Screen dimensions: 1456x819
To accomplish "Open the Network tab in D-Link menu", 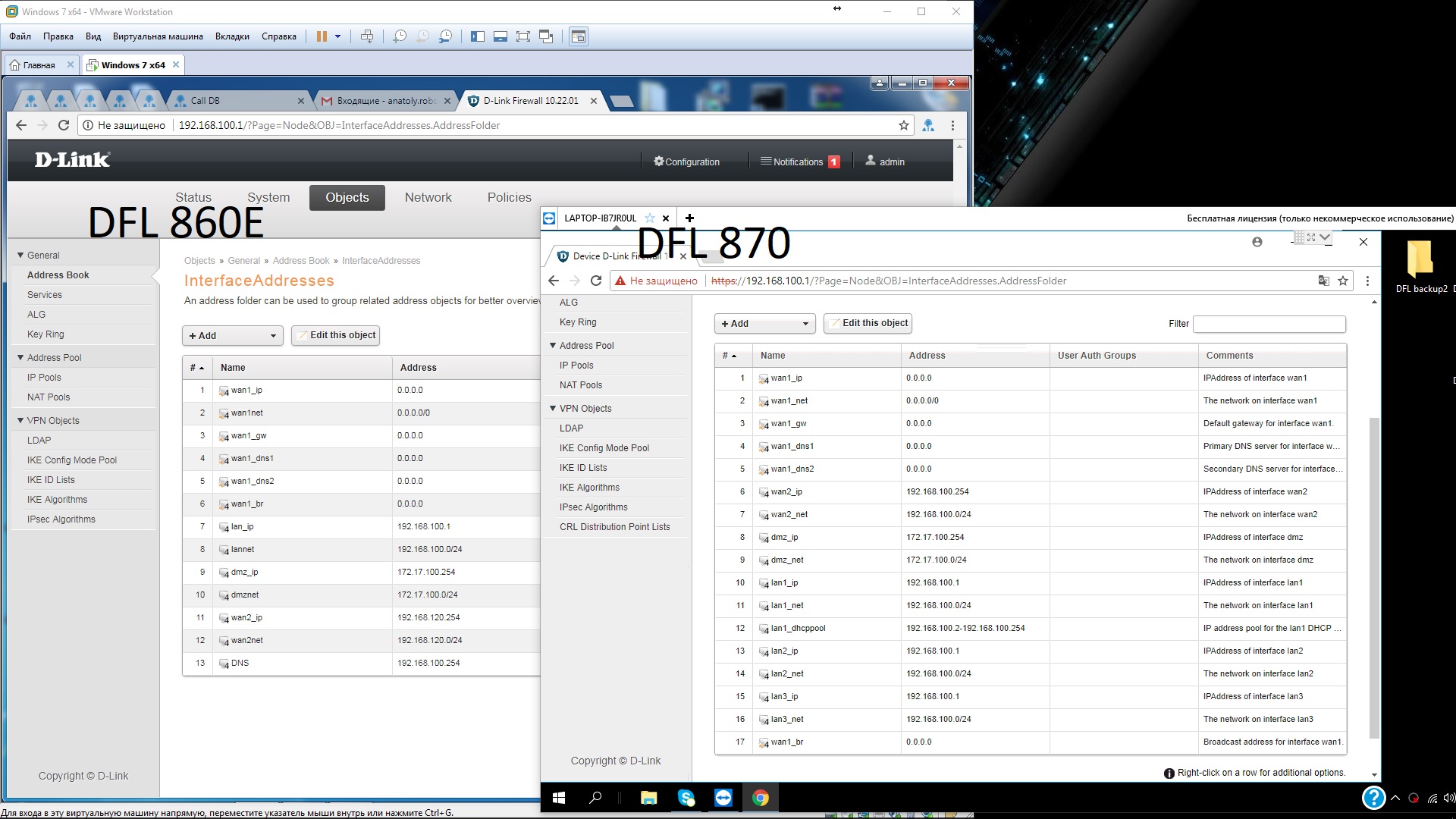I will tap(428, 197).
